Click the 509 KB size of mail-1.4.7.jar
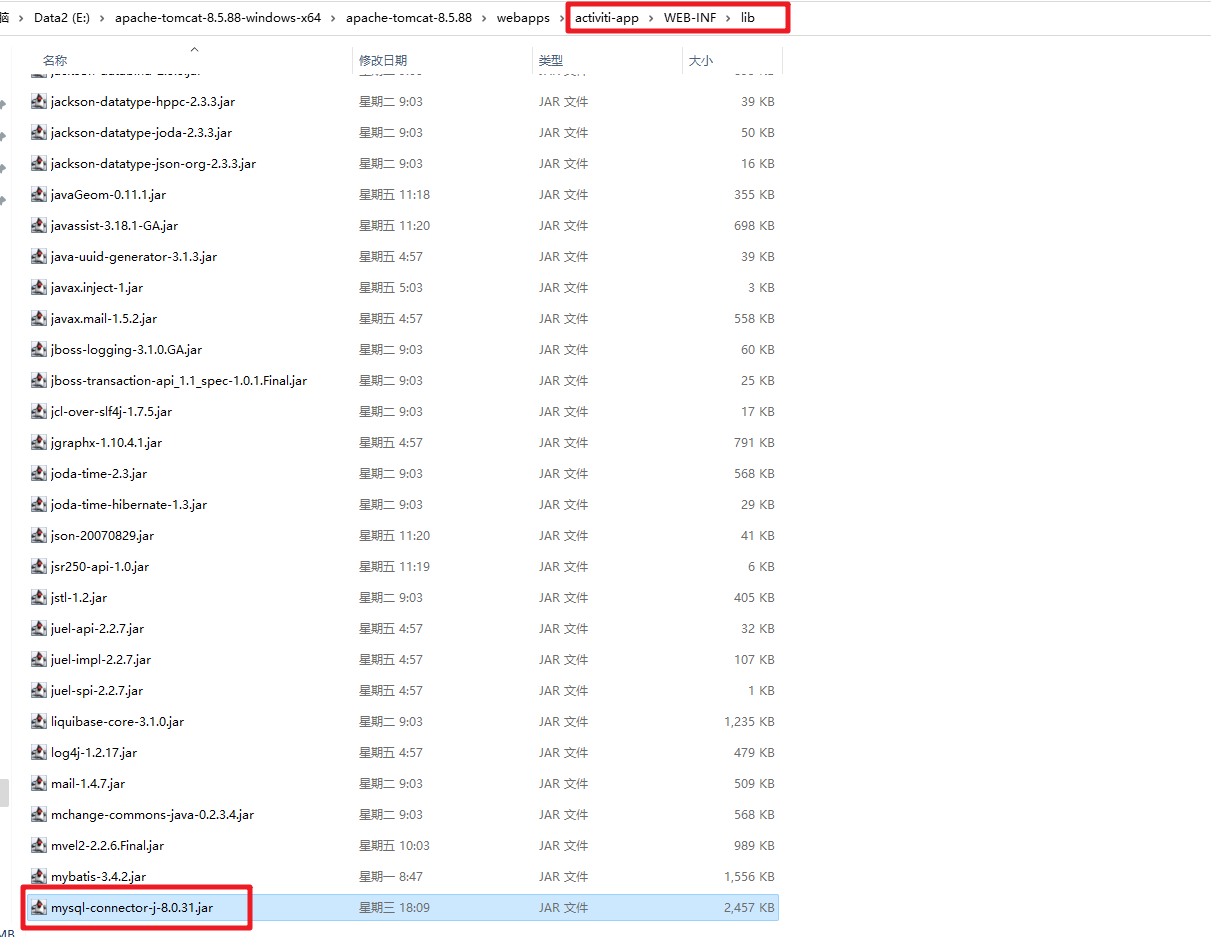The height and width of the screenshot is (937, 1211). coord(754,784)
